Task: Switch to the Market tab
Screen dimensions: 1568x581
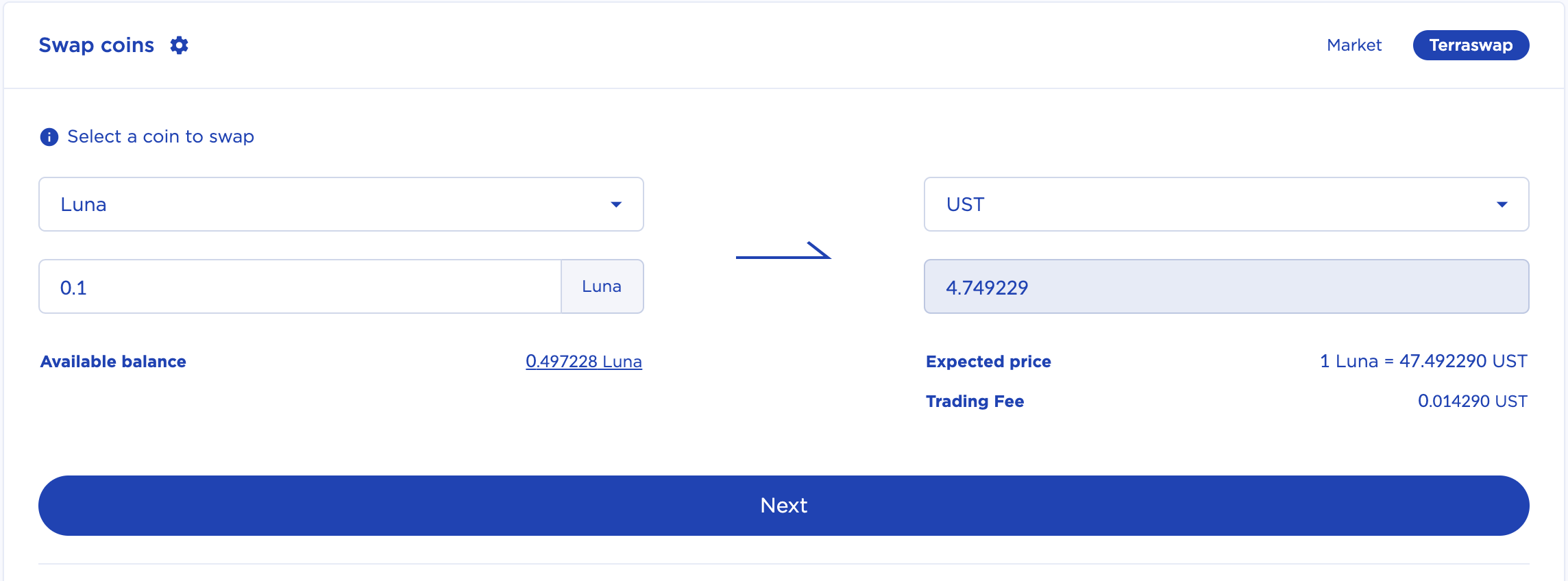Action: pos(1354,45)
